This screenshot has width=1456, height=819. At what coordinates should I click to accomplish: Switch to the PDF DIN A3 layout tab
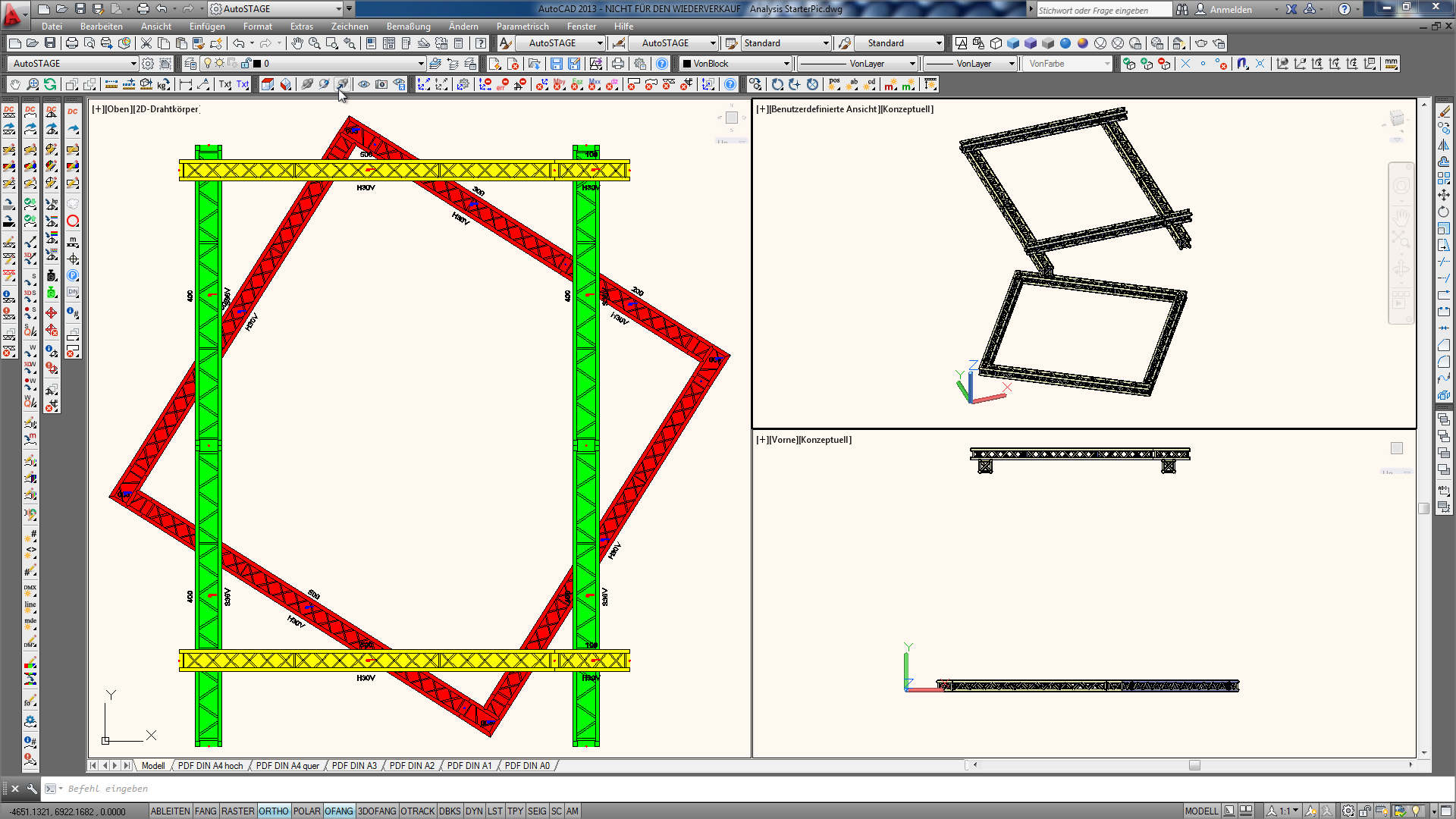tap(354, 765)
